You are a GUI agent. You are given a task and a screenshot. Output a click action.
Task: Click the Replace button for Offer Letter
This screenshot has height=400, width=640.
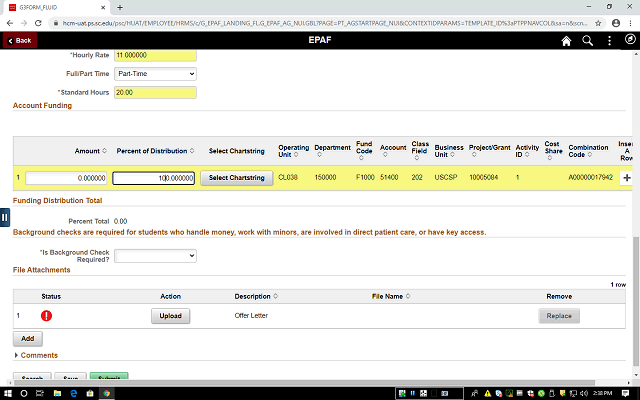click(559, 316)
